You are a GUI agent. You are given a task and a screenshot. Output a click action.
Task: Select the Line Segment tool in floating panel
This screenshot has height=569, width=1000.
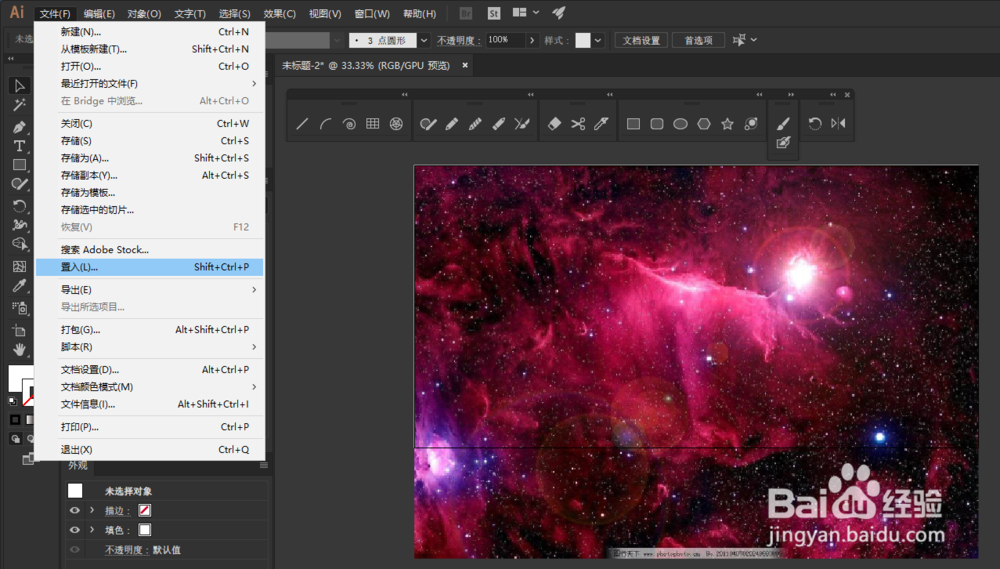[x=302, y=124]
